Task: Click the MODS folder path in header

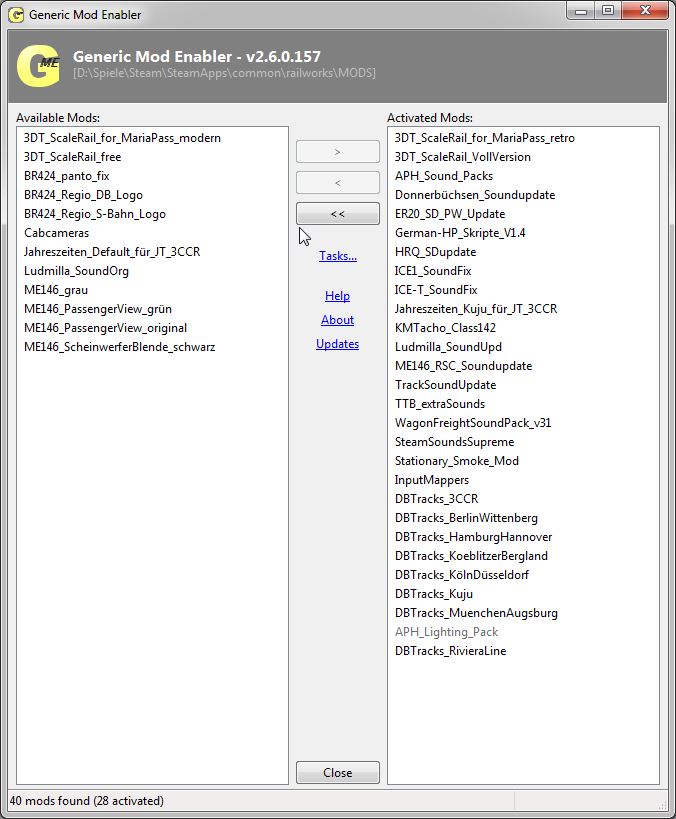Action: (x=224, y=73)
